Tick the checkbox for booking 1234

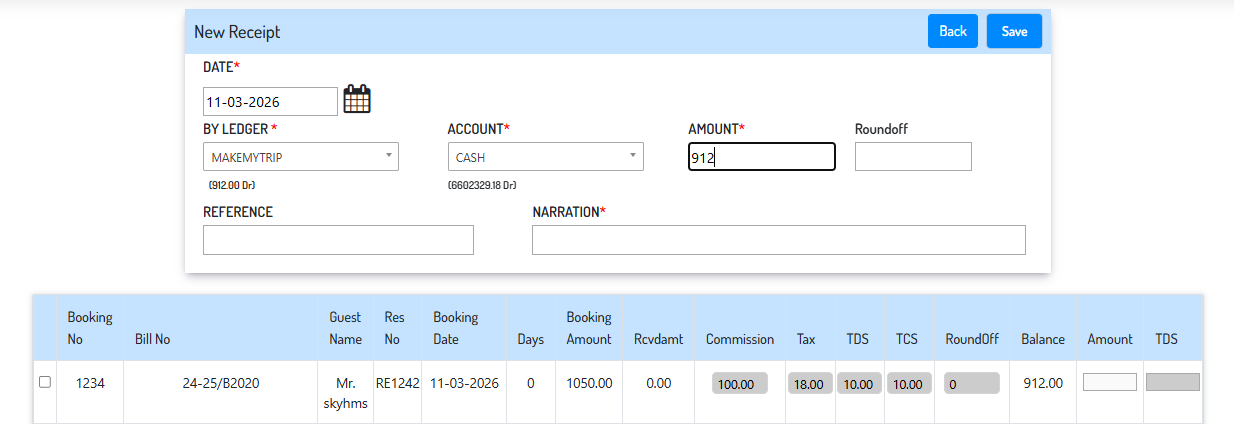(44, 382)
